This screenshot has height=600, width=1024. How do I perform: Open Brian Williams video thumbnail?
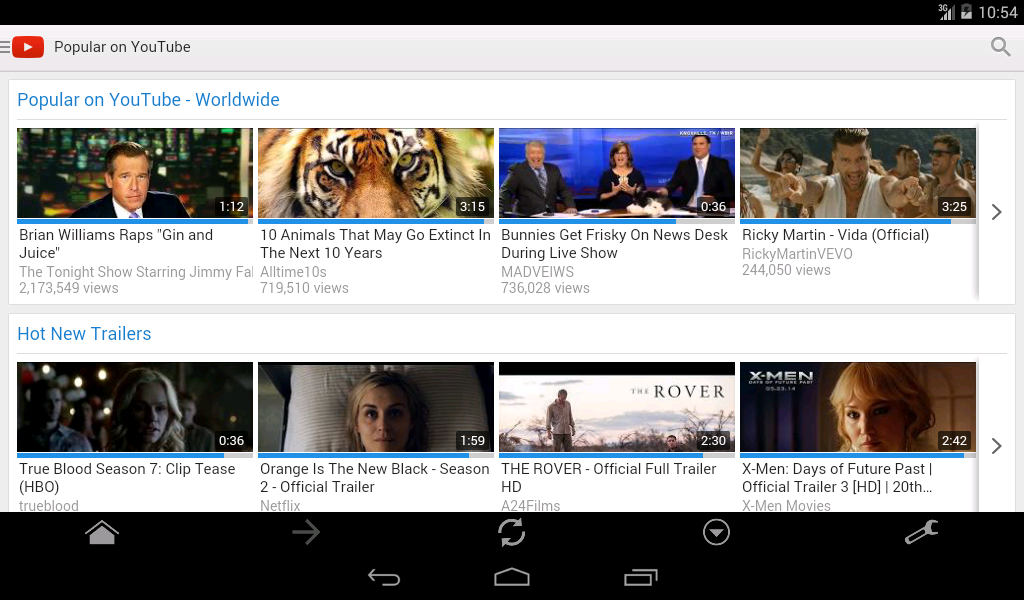point(135,173)
